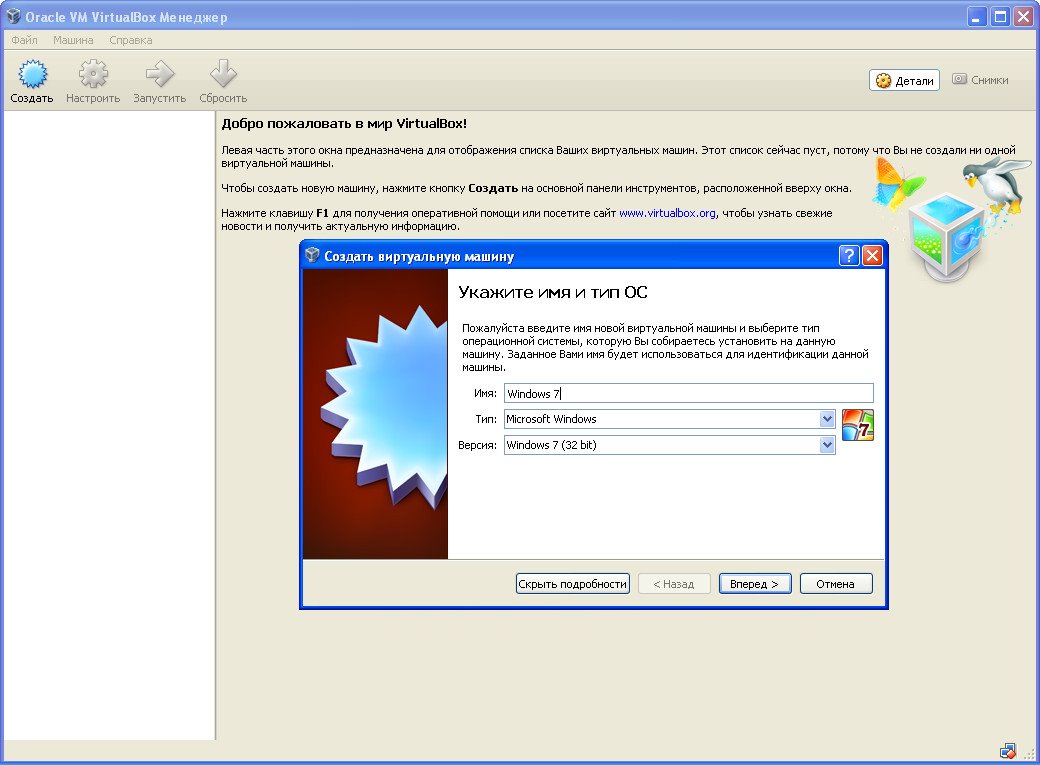This screenshot has height=765, width=1040.
Task: Click inside the Имя text field
Action: 688,394
